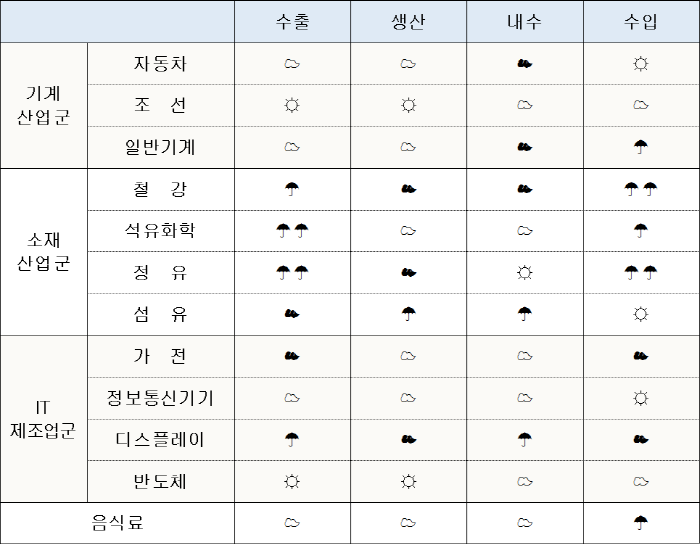Click the 기계 산업군 group cell

coord(44,106)
